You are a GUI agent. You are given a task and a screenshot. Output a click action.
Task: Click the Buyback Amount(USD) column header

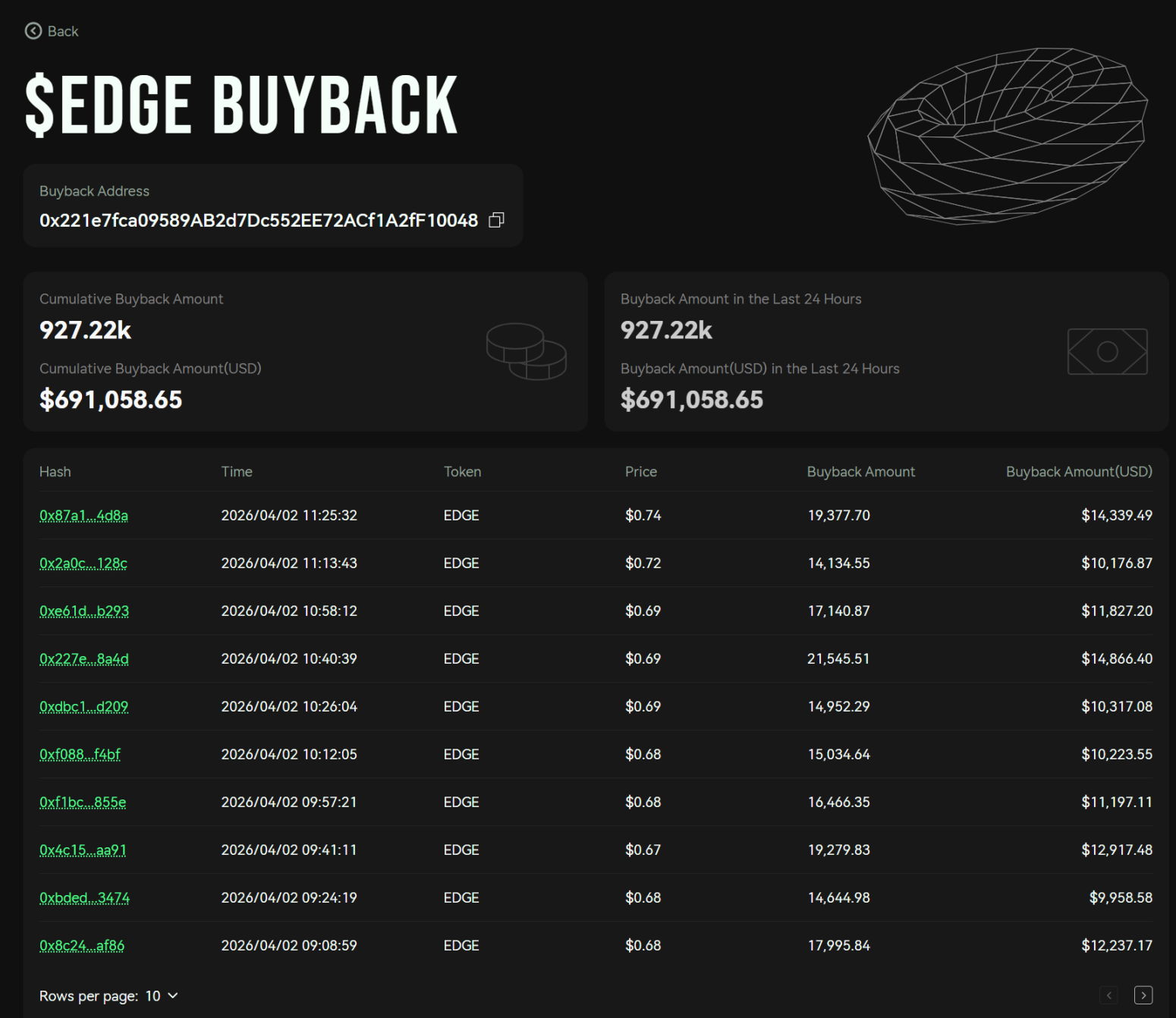coord(1078,472)
